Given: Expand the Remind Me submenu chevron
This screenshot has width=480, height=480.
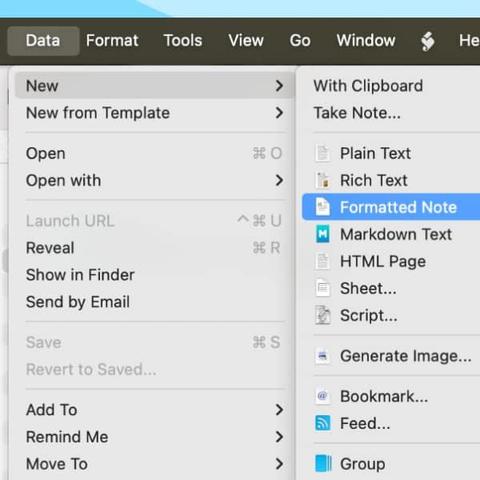Looking at the screenshot, I should pyautogui.click(x=279, y=437).
